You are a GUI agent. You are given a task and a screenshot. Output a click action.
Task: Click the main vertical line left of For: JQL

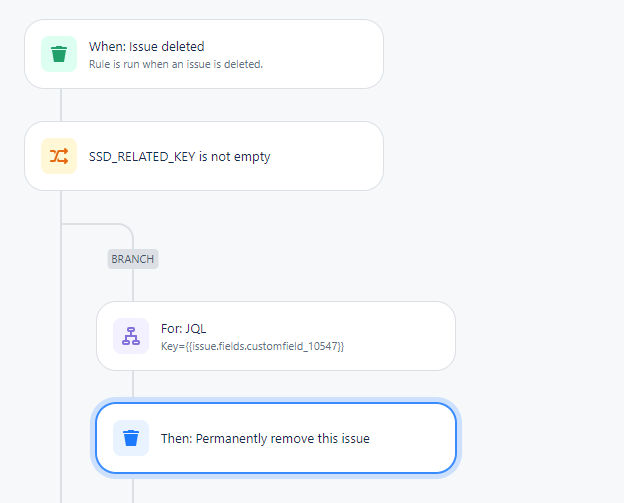(x=61, y=336)
